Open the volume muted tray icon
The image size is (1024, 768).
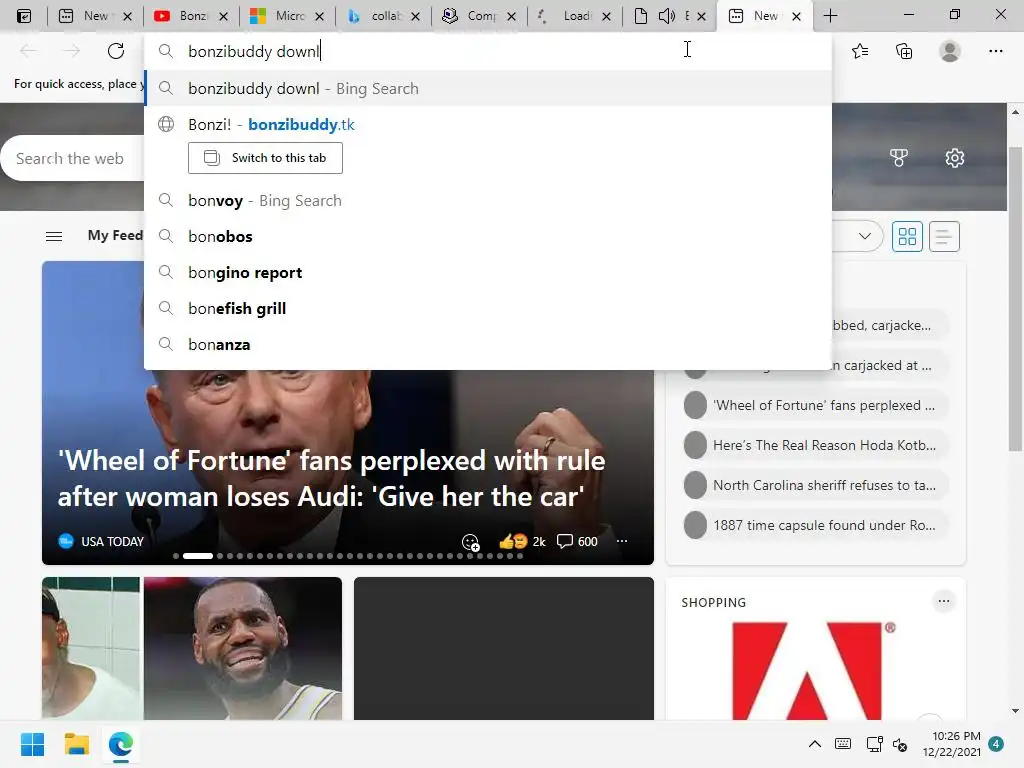[x=900, y=744]
